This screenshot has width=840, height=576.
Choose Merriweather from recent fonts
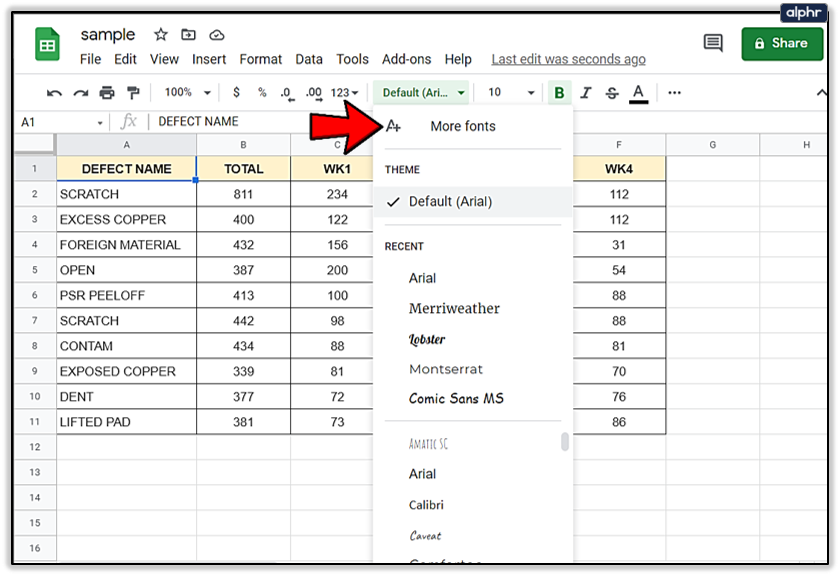pos(454,308)
